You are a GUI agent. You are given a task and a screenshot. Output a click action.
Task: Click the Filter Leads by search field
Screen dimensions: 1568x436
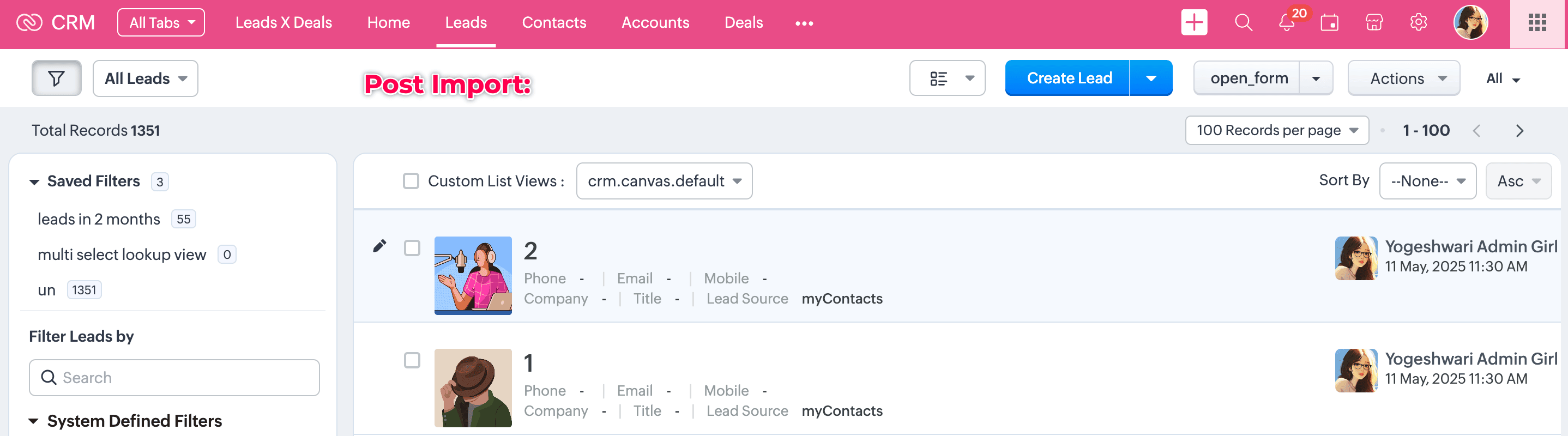[x=174, y=378]
